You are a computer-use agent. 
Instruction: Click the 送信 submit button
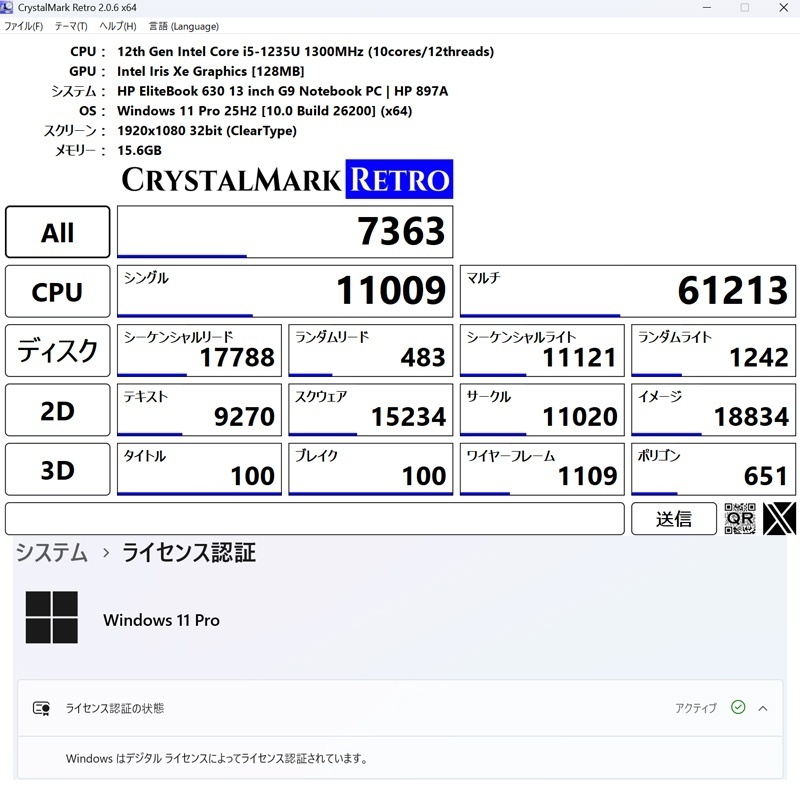pyautogui.click(x=673, y=518)
